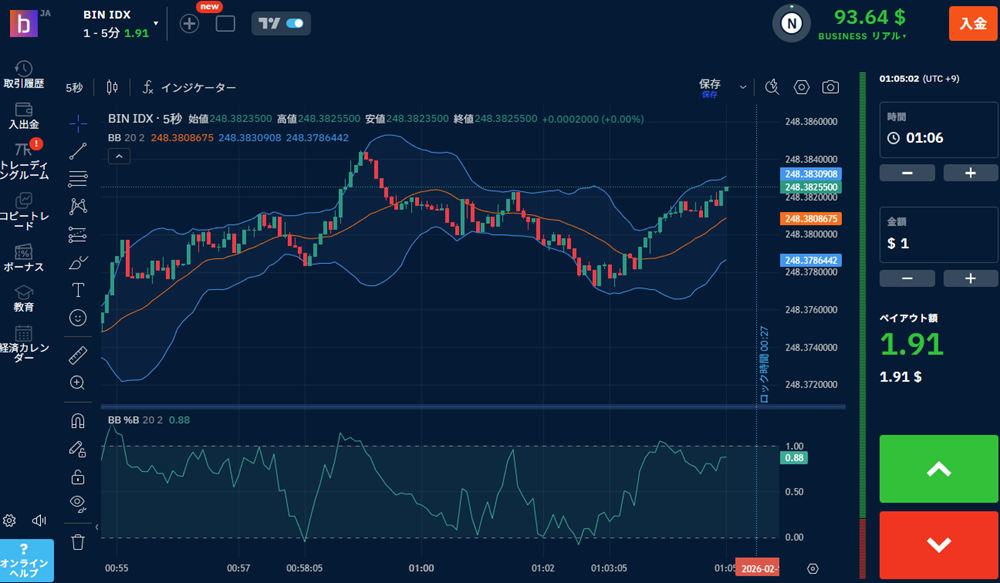Collapse the indicator legend chevron
The width and height of the screenshot is (1000, 583).
[x=118, y=156]
